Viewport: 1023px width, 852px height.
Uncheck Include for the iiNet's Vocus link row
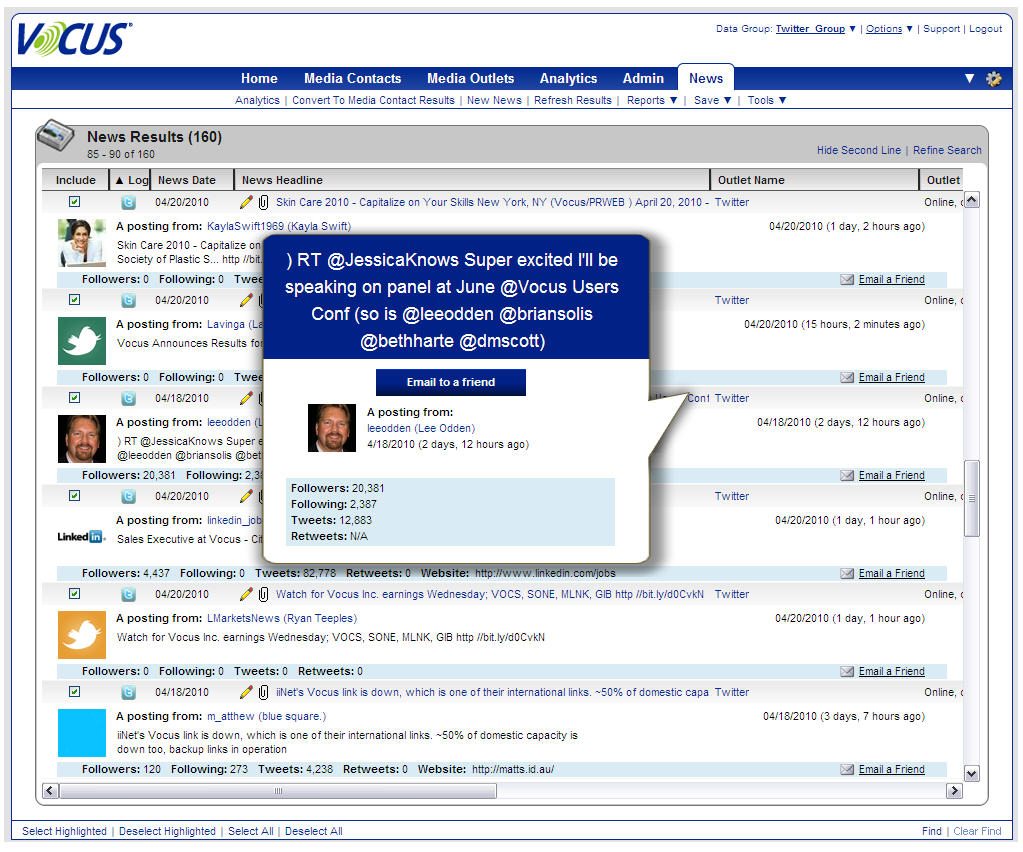74,692
